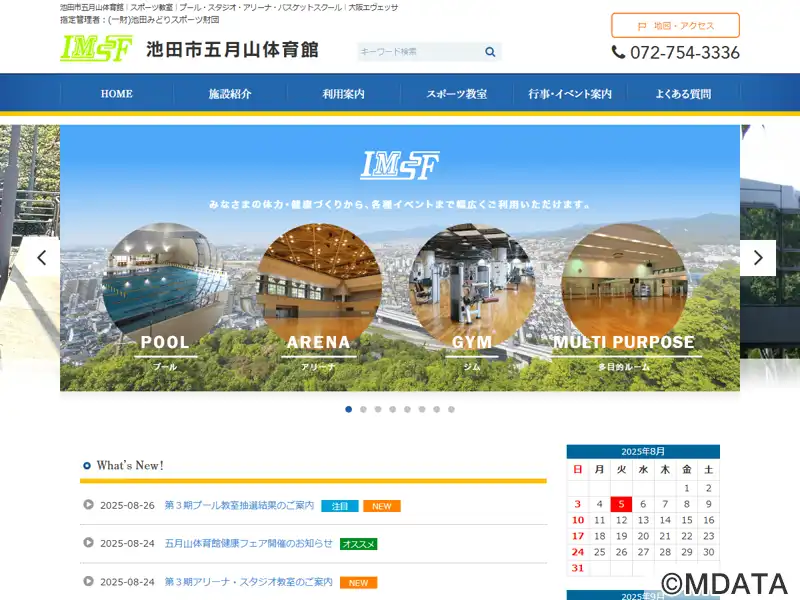Select day 10 in August calendar
800x600 pixels.
coord(578,520)
